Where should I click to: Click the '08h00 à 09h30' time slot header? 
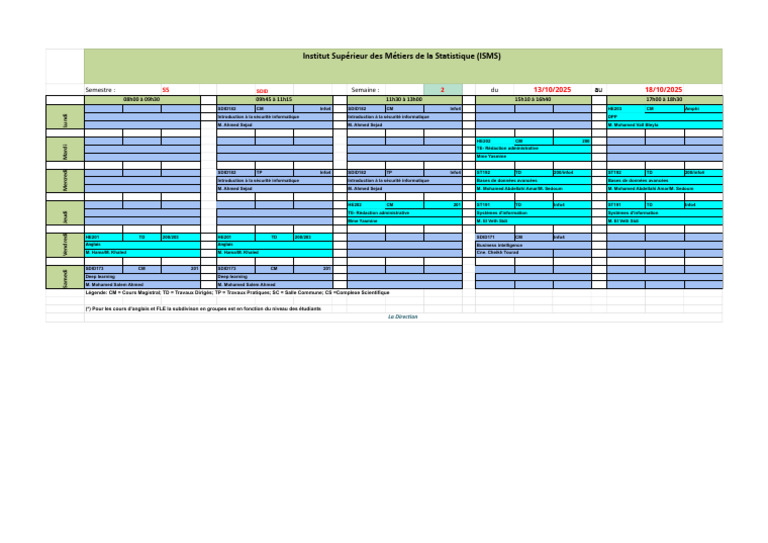[142, 99]
